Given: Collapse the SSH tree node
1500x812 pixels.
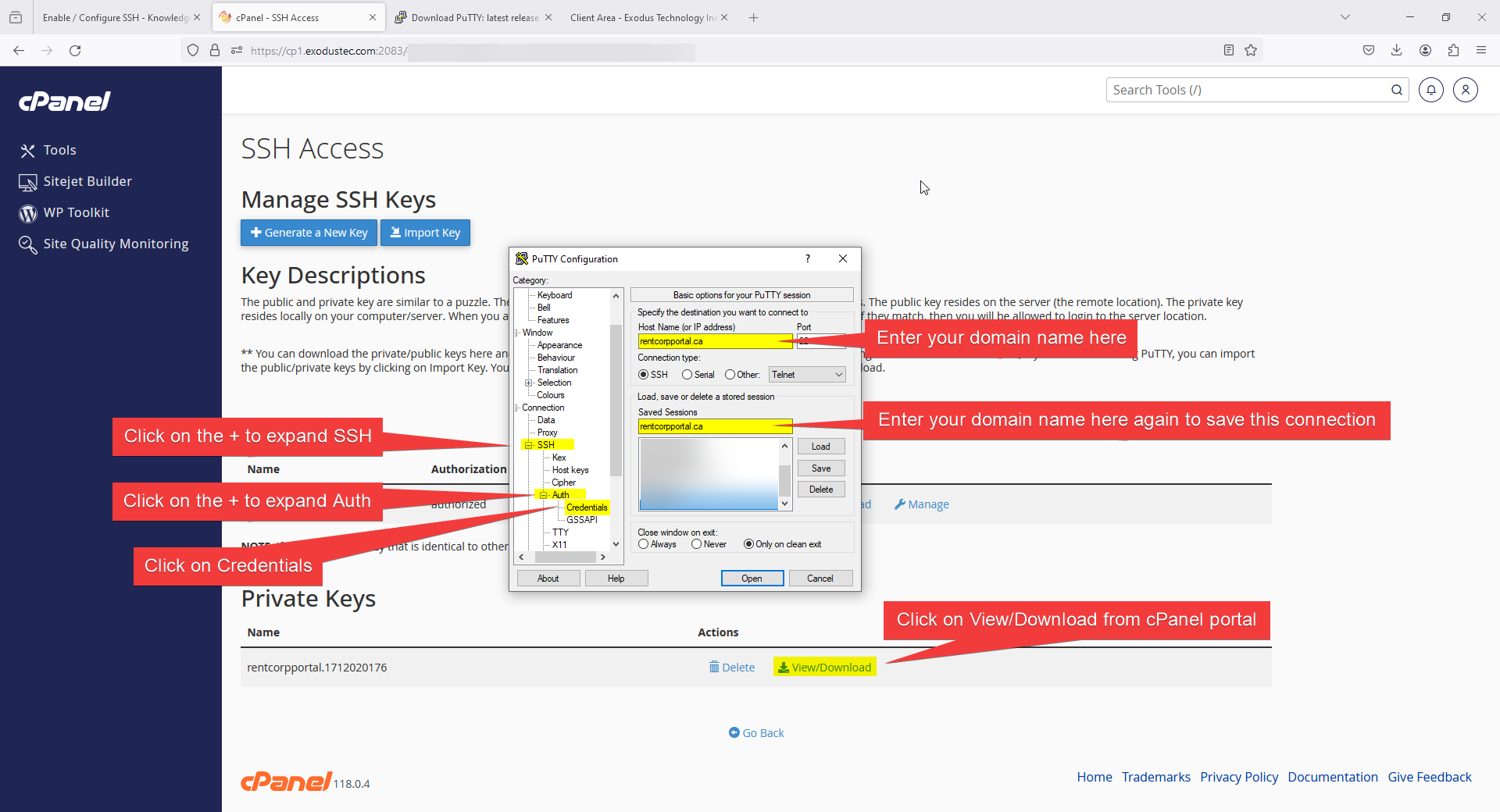Looking at the screenshot, I should (x=529, y=445).
